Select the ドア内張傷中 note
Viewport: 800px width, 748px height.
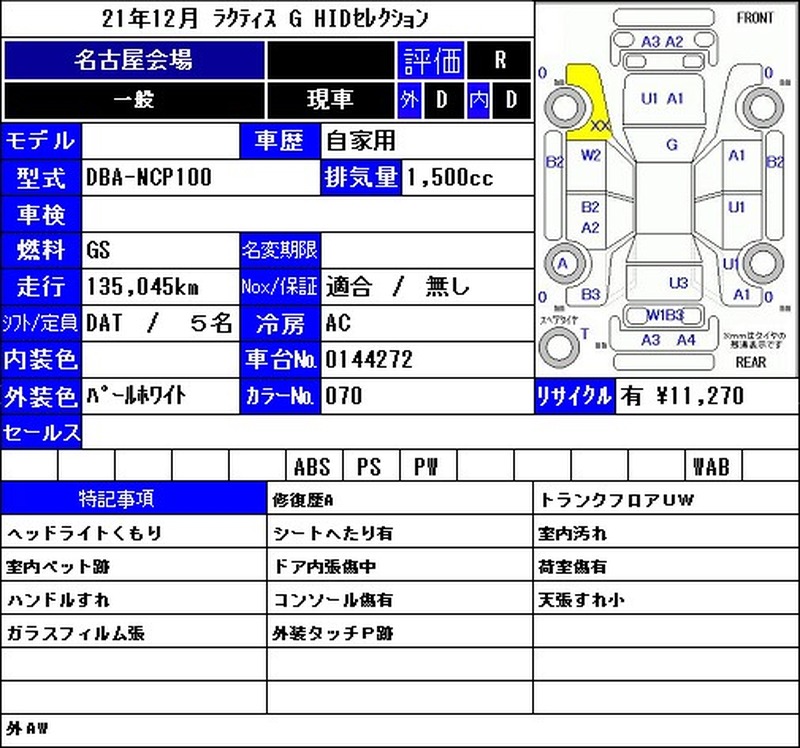coord(324,566)
